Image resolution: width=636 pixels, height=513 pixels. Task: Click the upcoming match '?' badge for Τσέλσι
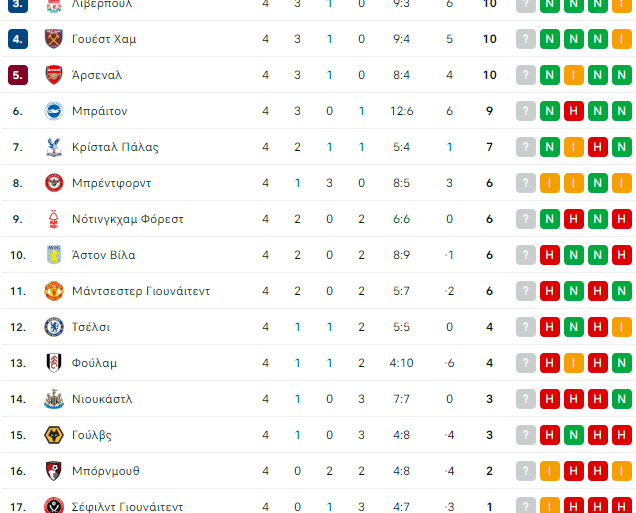tap(526, 327)
